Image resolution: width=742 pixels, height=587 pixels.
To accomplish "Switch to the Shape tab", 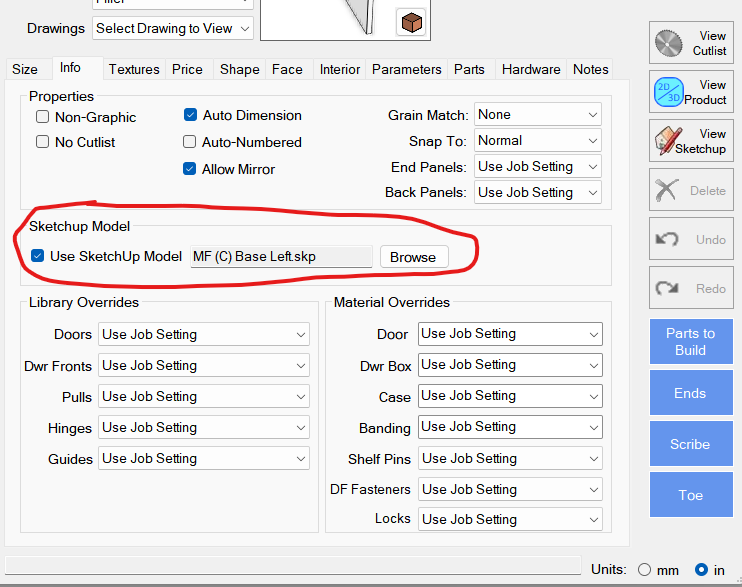I will pyautogui.click(x=239, y=69).
